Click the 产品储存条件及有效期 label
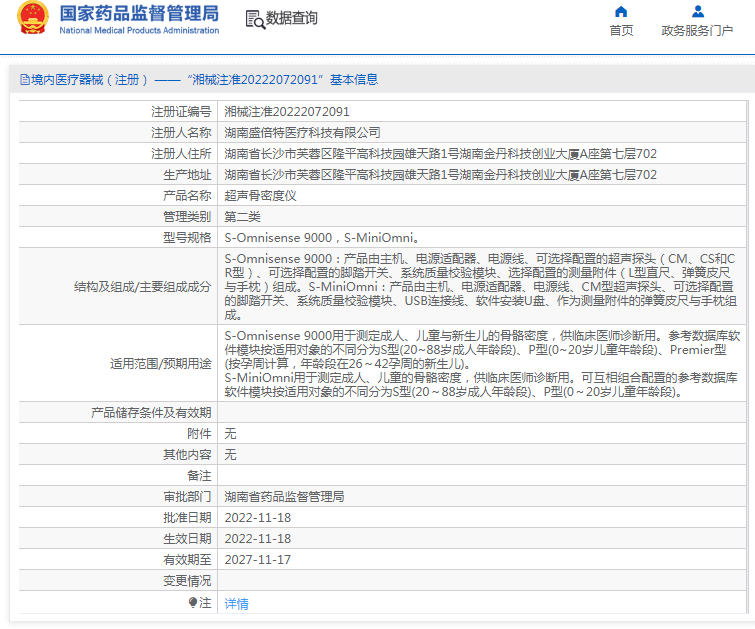This screenshot has width=755, height=629. (151, 413)
